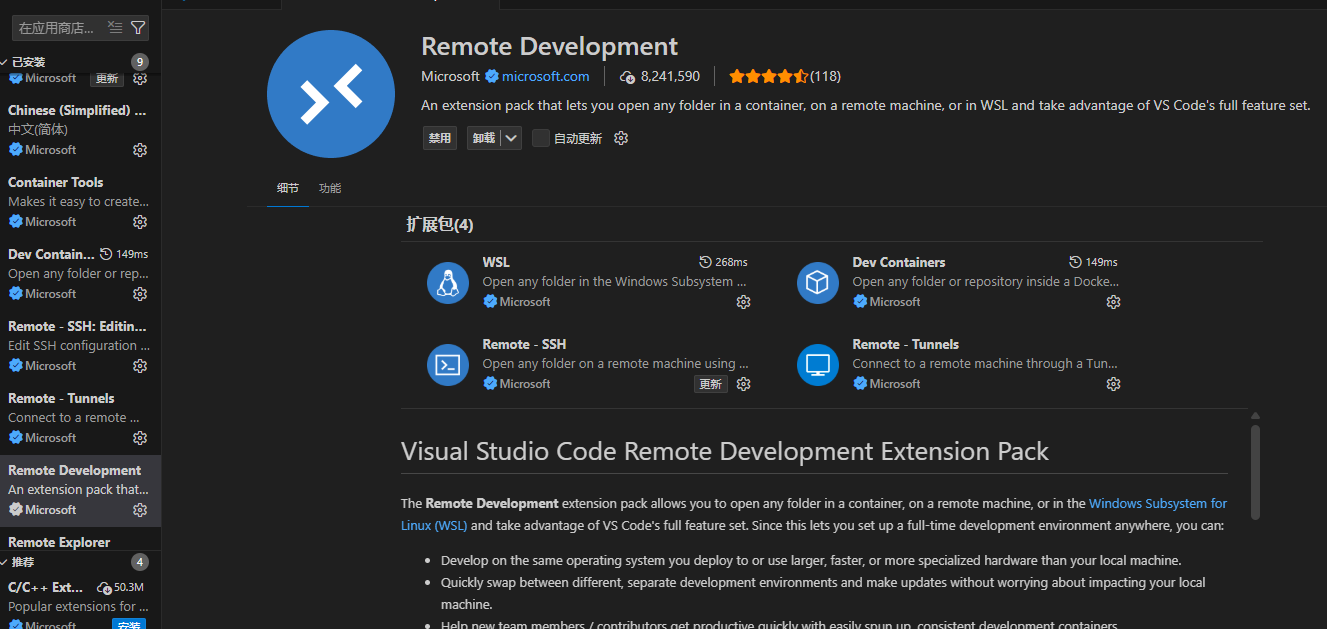Click the 扩展包(4) heading

pos(440,224)
